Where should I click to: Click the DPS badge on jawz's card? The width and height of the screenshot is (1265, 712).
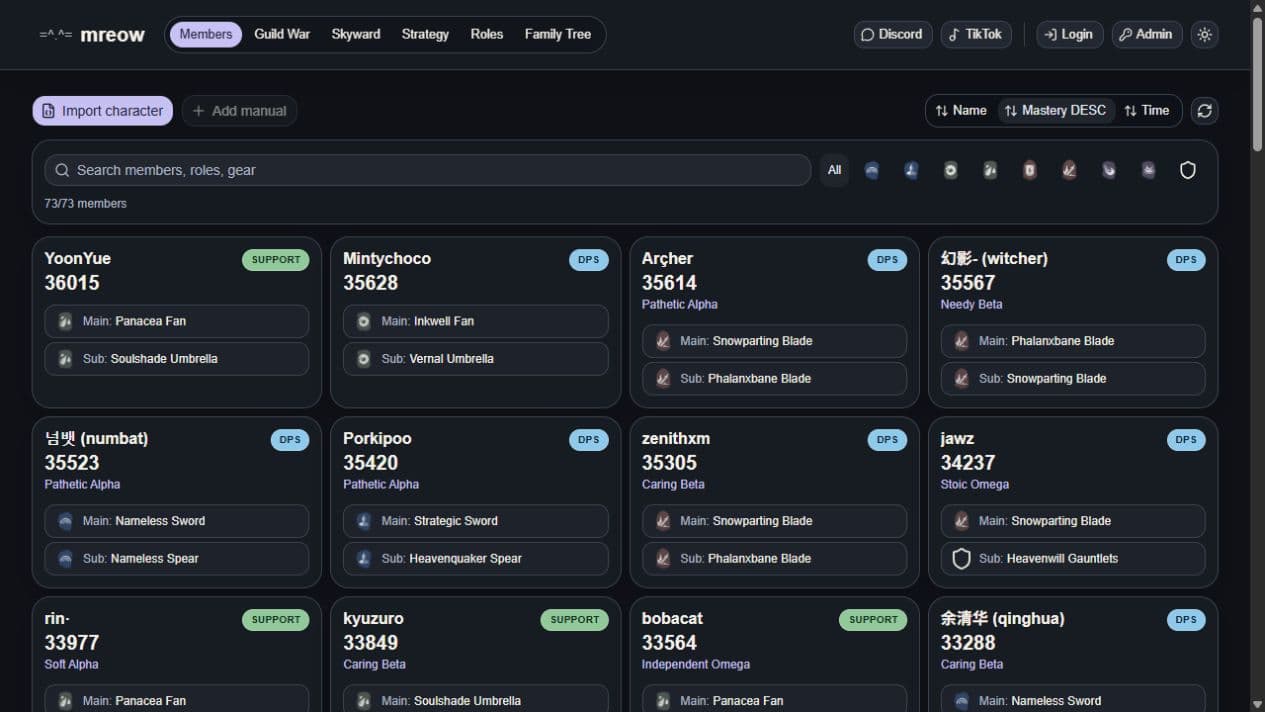(x=1186, y=440)
